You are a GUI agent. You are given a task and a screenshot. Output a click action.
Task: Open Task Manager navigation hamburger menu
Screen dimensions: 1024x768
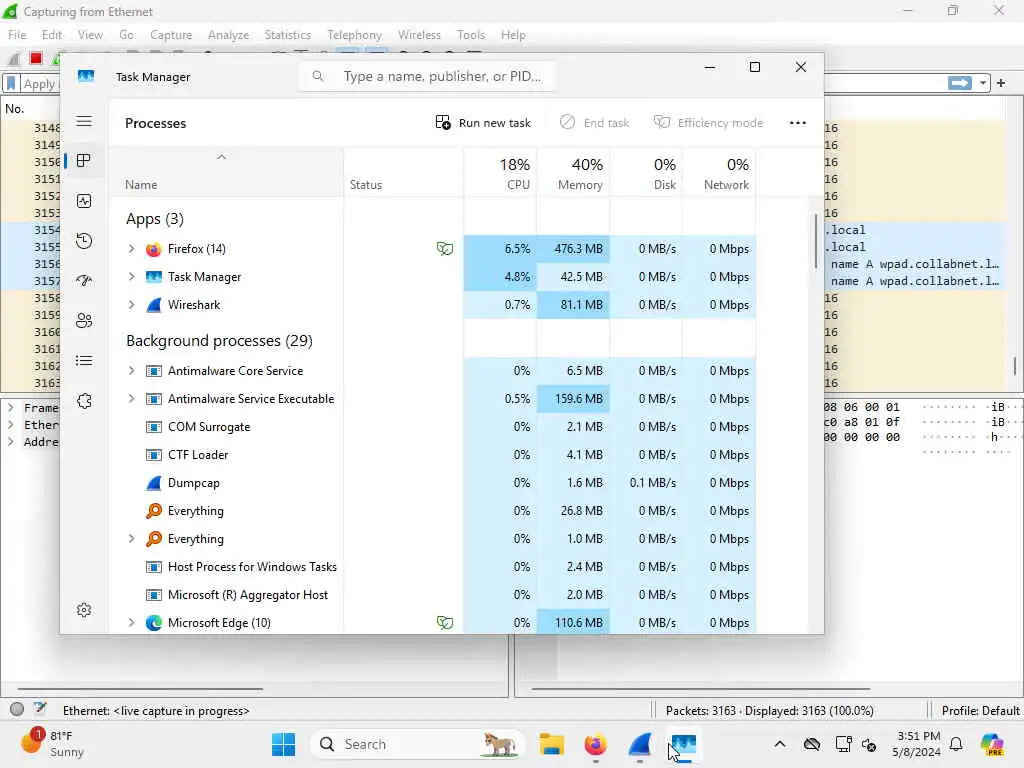pyautogui.click(x=84, y=121)
